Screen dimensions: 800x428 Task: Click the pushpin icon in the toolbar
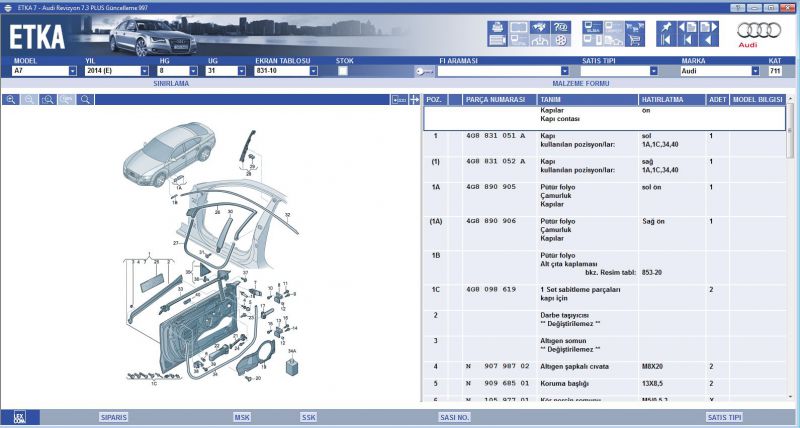pyautogui.click(x=666, y=27)
